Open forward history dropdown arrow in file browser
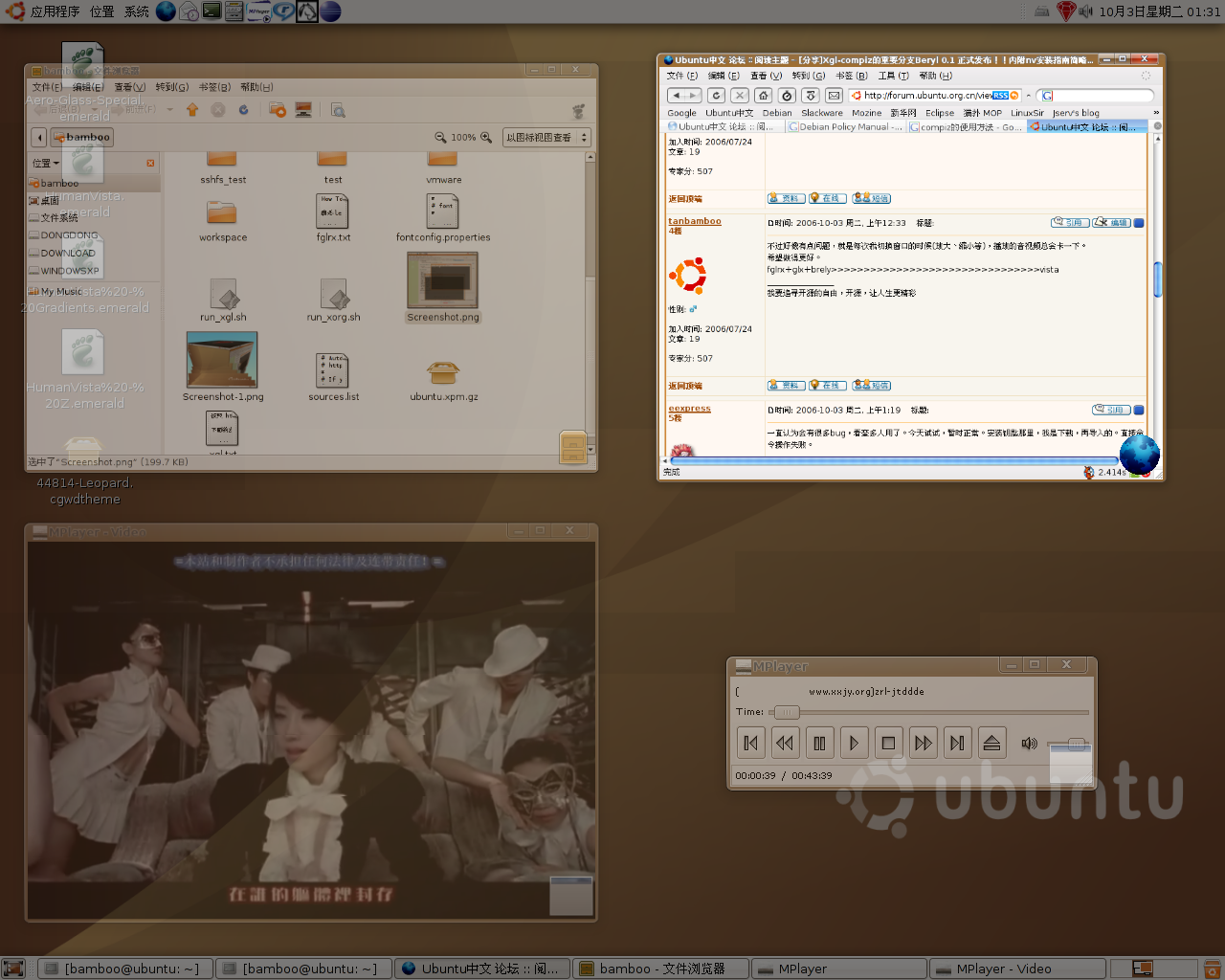This screenshot has height=980, width=1225. pyautogui.click(x=169, y=109)
